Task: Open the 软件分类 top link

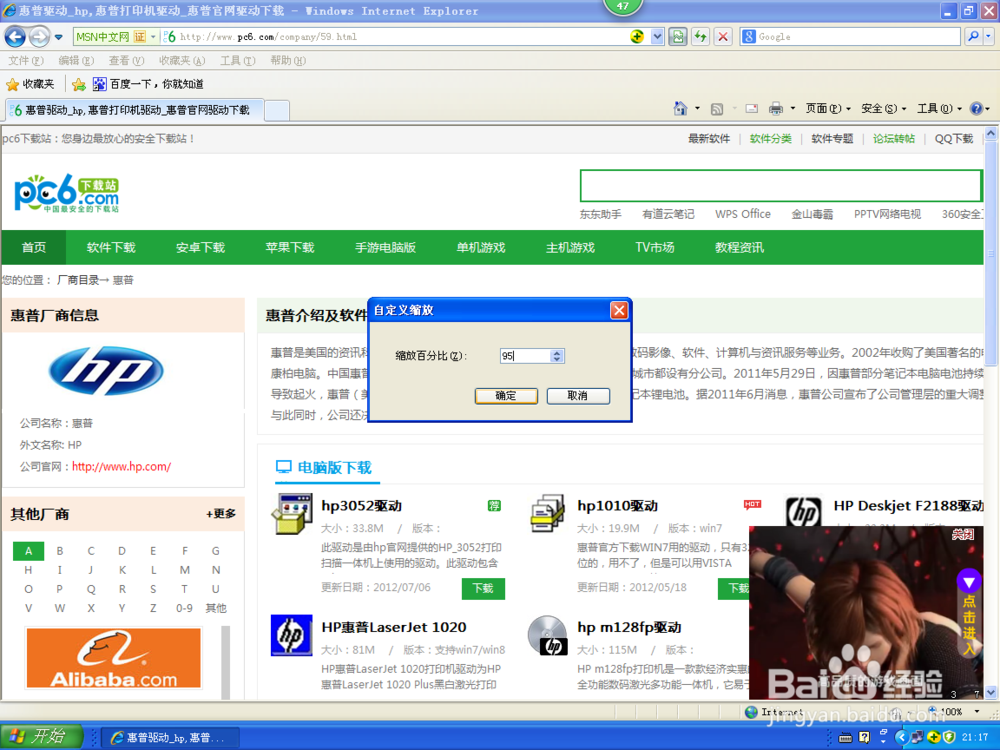Action: [x=770, y=138]
